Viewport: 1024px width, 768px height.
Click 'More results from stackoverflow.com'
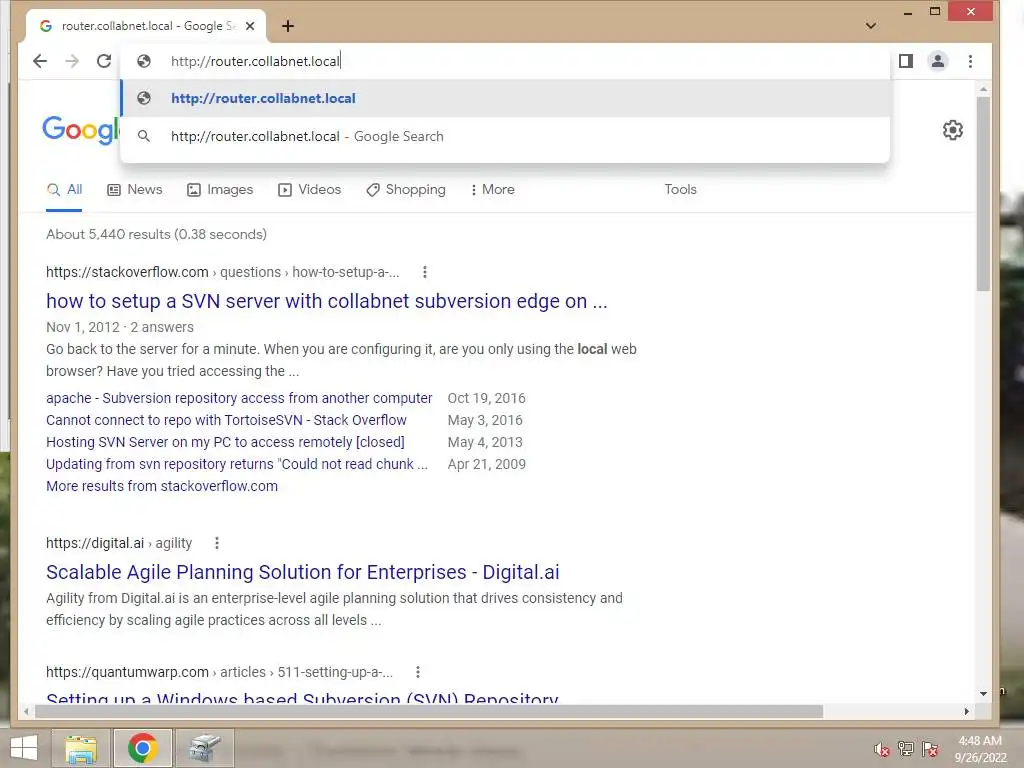click(162, 487)
